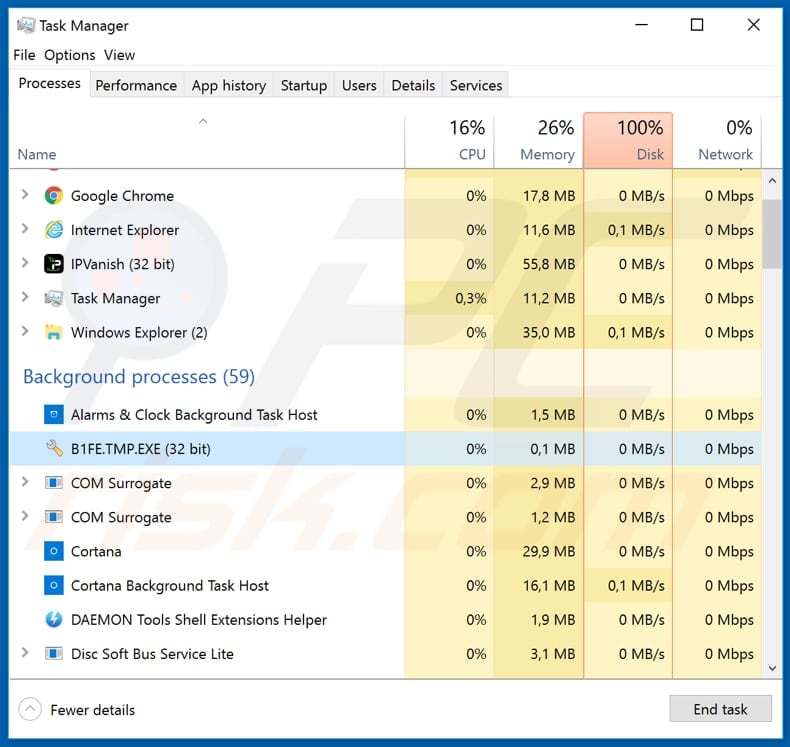Sort by the Name column header
The width and height of the screenshot is (790, 747).
[207, 141]
